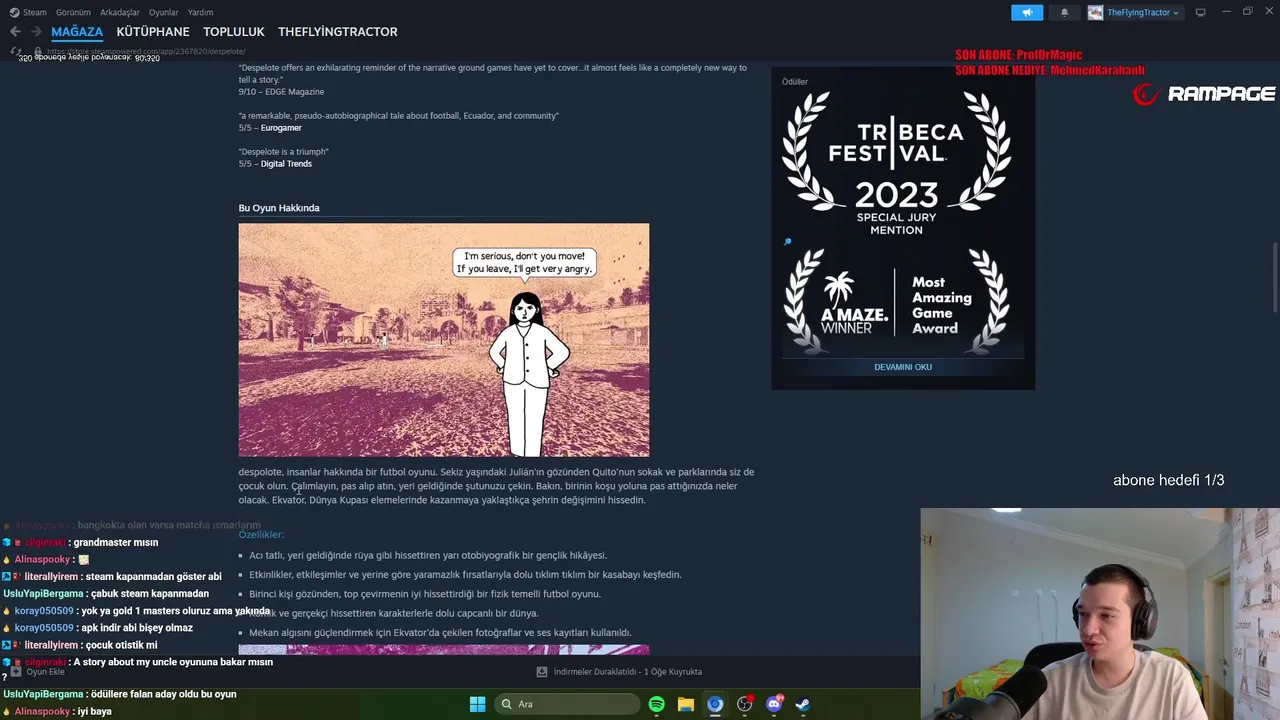Click the plus icon beside Oyun Ekle
Viewport: 1280px width, 720px height.
click(x=15, y=672)
